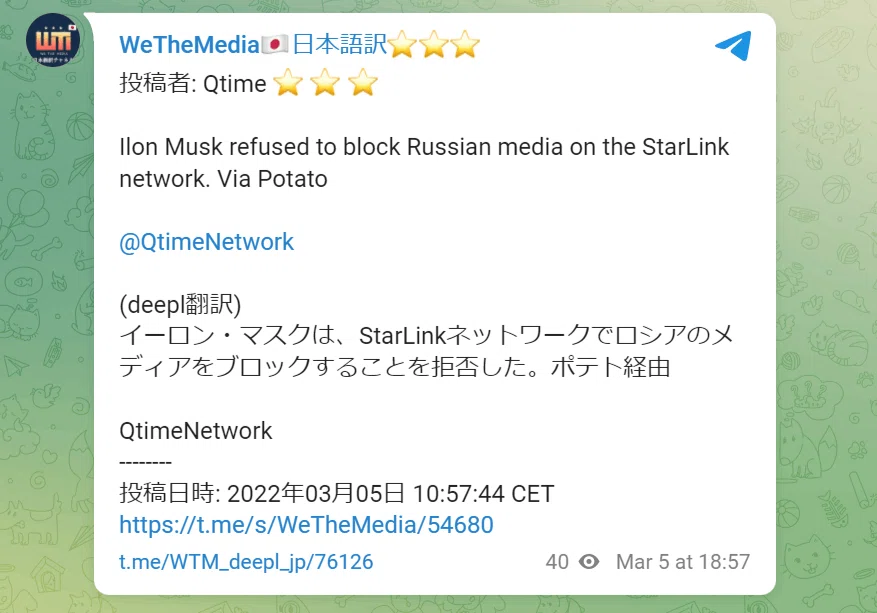Click the last star after the channel name
The height and width of the screenshot is (613, 877).
tap(465, 45)
